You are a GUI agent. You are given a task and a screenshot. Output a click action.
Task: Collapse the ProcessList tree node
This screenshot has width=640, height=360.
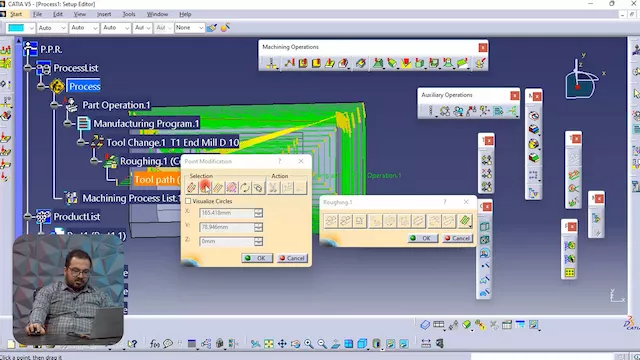[x=28, y=68]
